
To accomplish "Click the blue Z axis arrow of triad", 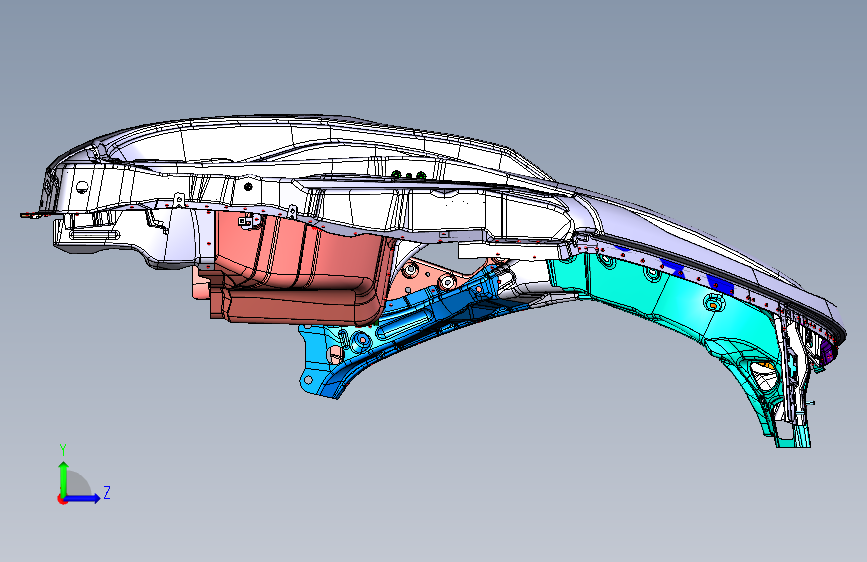I will click(83, 498).
